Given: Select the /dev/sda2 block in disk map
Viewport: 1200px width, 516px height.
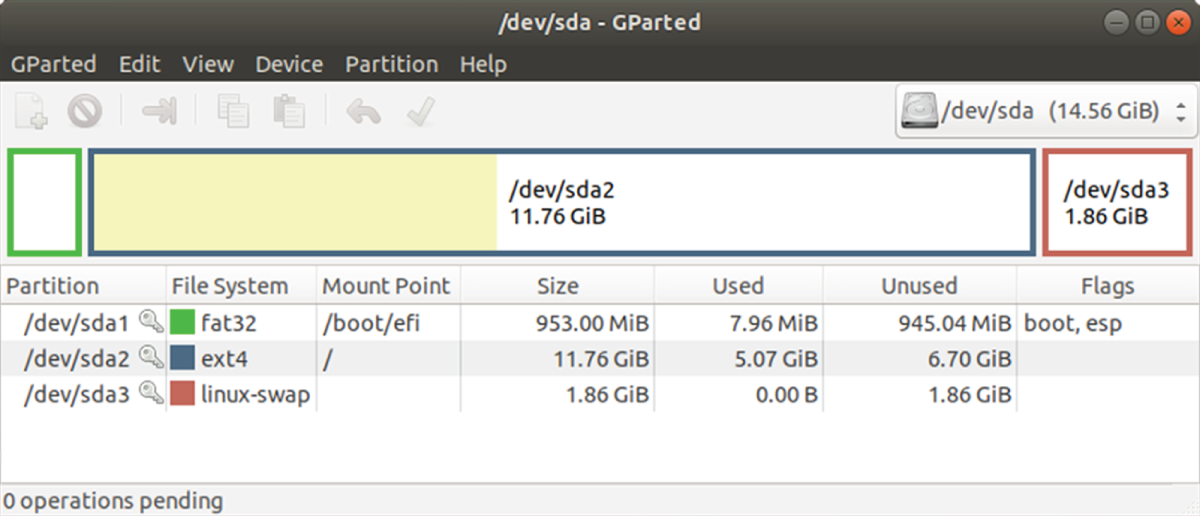Looking at the screenshot, I should pyautogui.click(x=563, y=202).
